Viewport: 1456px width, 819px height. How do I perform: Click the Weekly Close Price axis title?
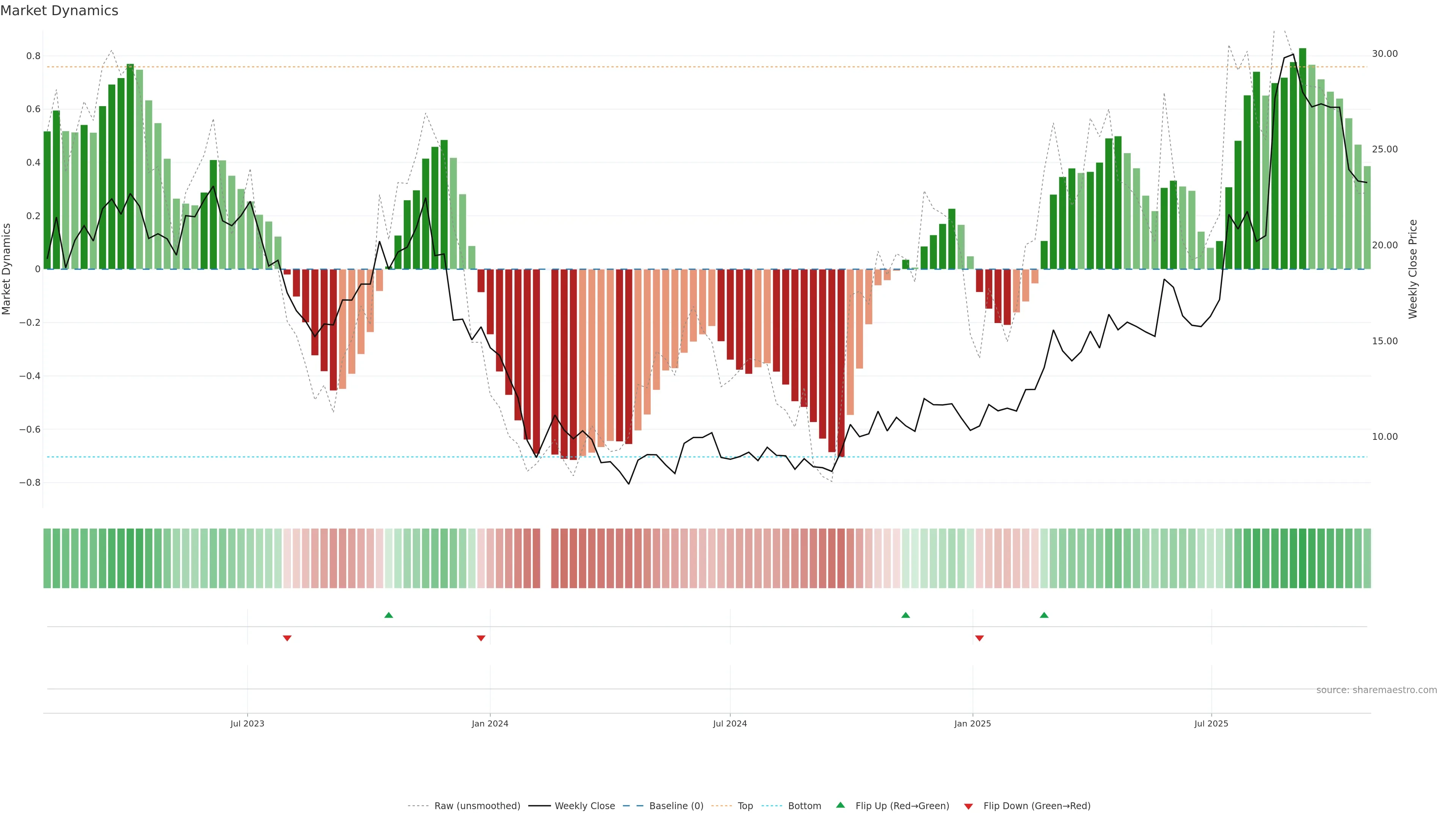click(1412, 269)
